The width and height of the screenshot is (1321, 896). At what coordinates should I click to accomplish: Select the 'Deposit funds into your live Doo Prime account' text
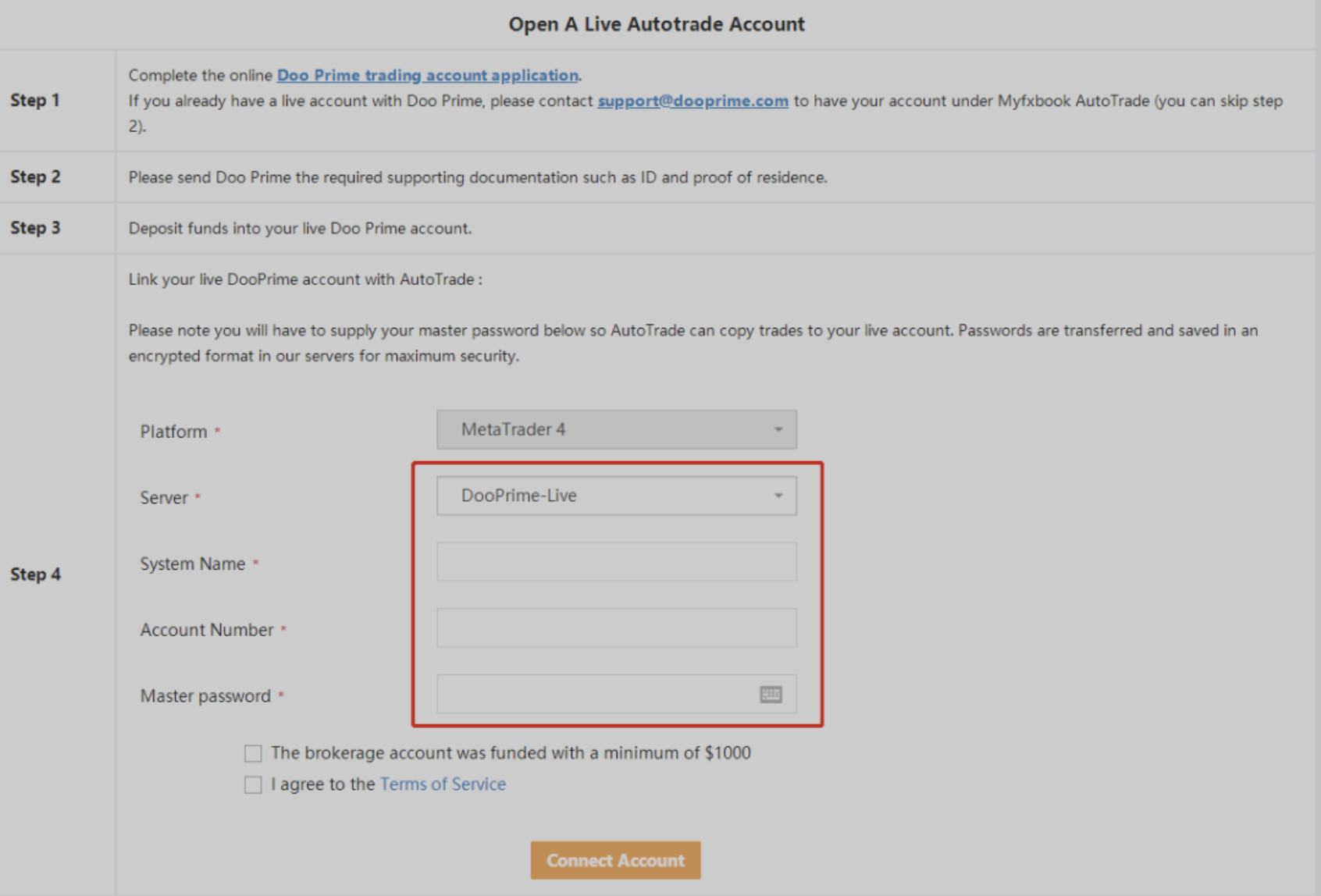point(300,228)
